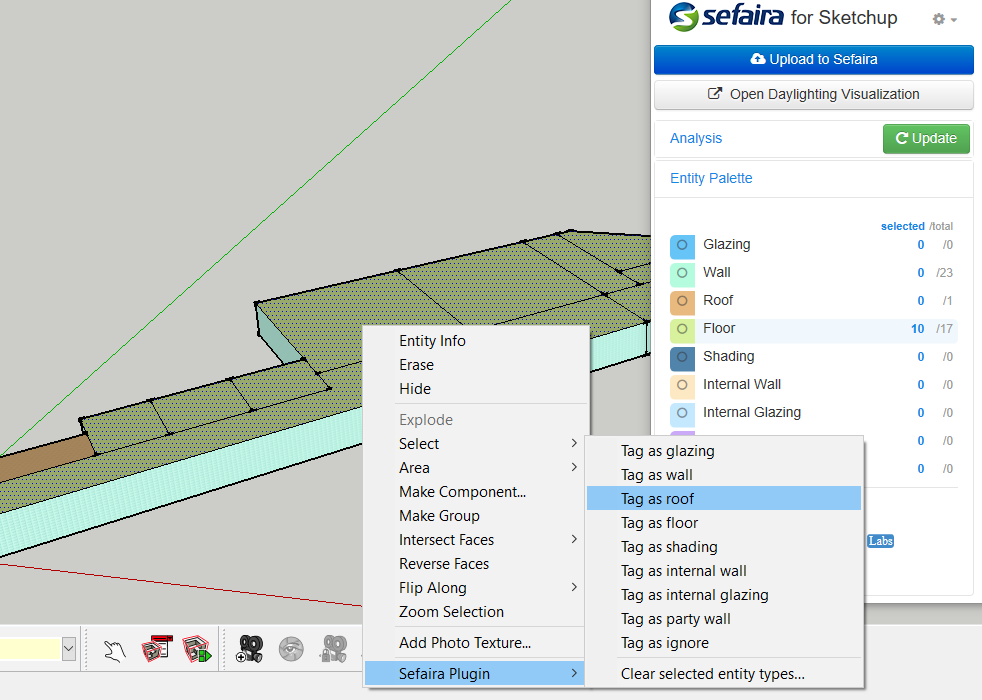Toggle the Shading entity radio circle
This screenshot has width=982, height=700.
tap(682, 357)
